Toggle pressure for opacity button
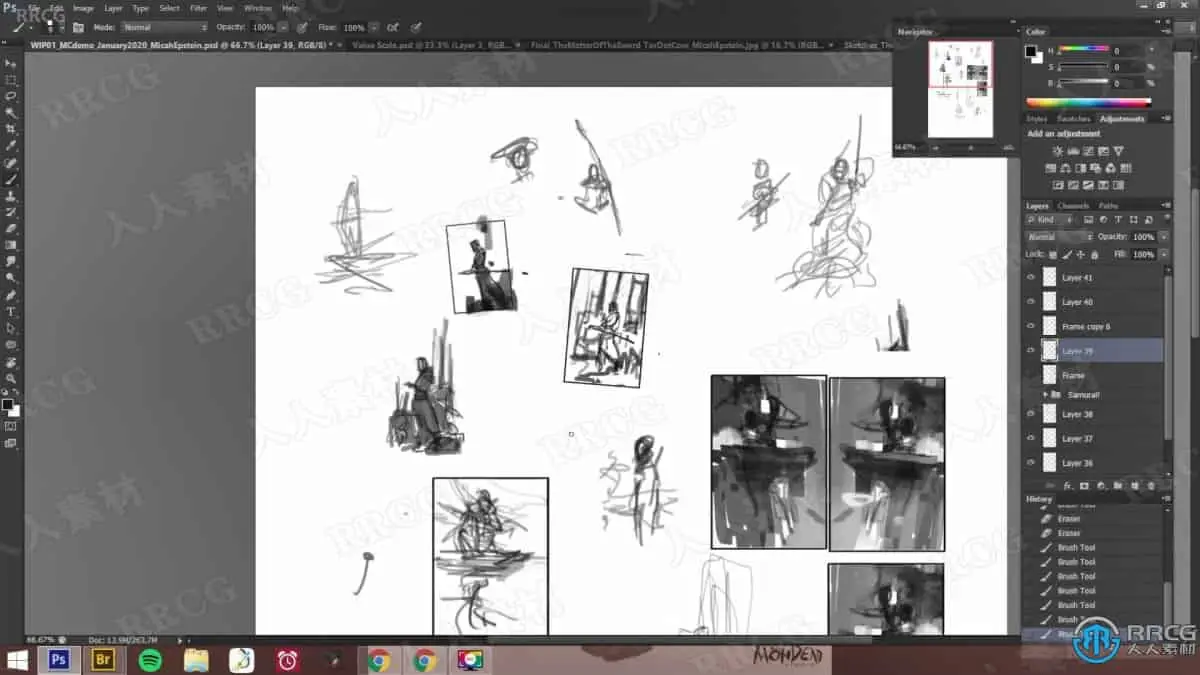This screenshot has height=675, width=1200. tap(302, 27)
